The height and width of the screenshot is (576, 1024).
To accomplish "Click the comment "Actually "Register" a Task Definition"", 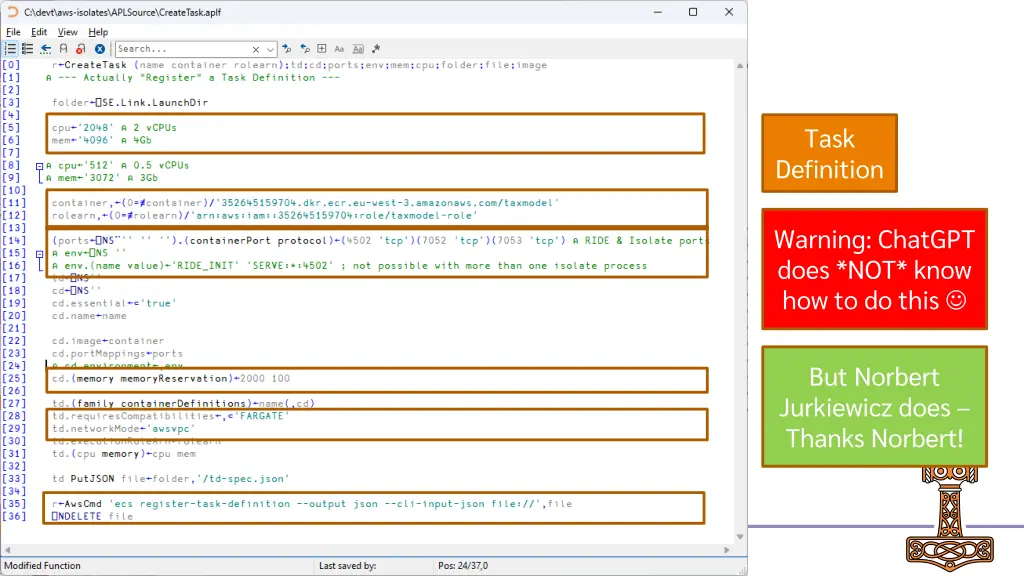I will tap(199, 78).
